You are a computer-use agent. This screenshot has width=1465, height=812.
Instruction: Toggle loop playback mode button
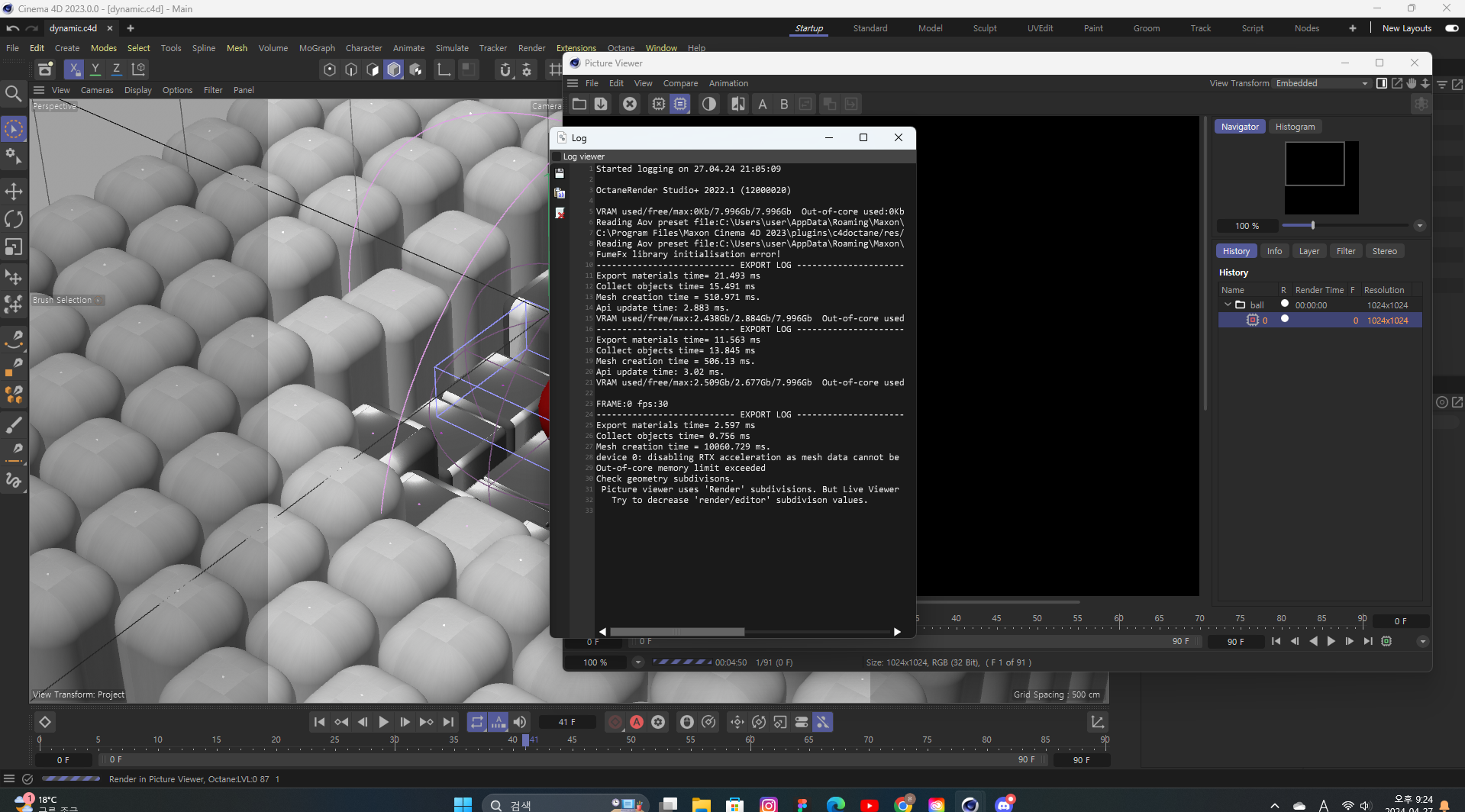tap(476, 722)
